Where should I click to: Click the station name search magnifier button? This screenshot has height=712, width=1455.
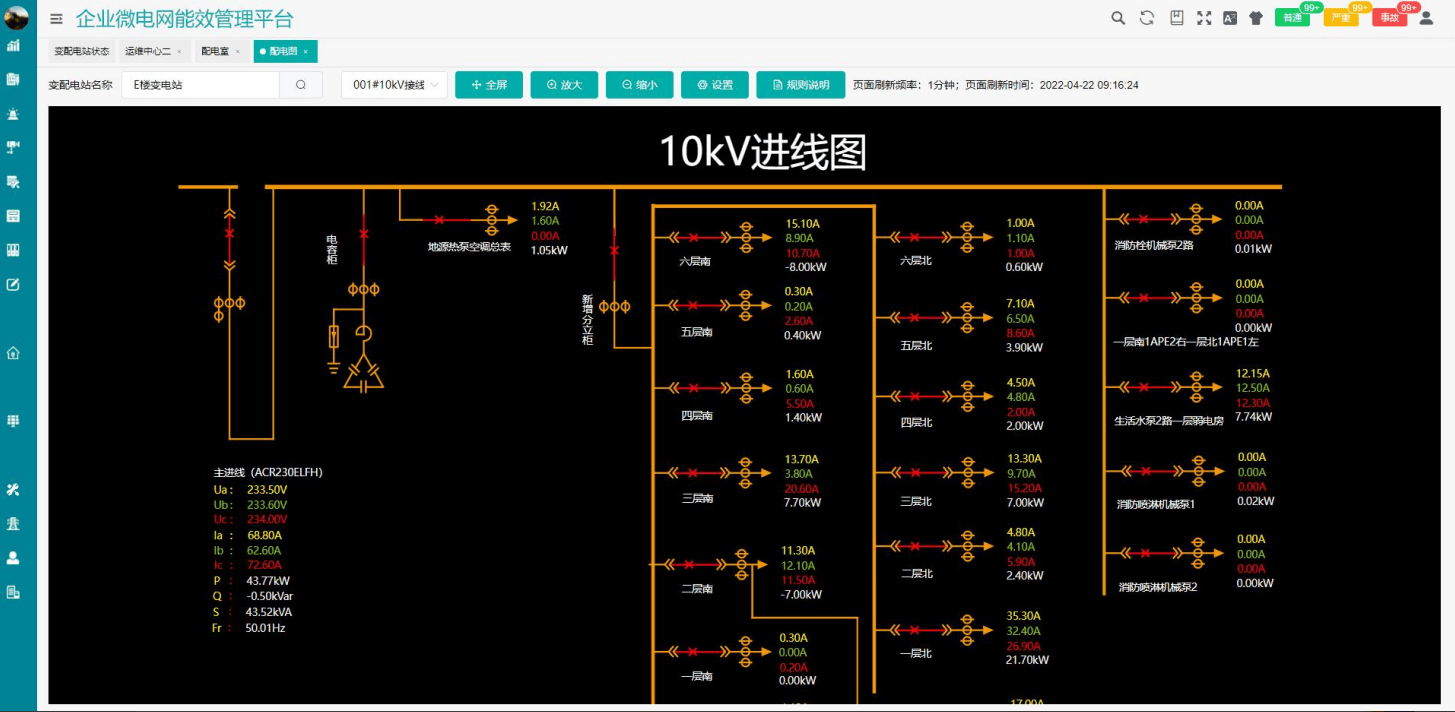click(301, 85)
